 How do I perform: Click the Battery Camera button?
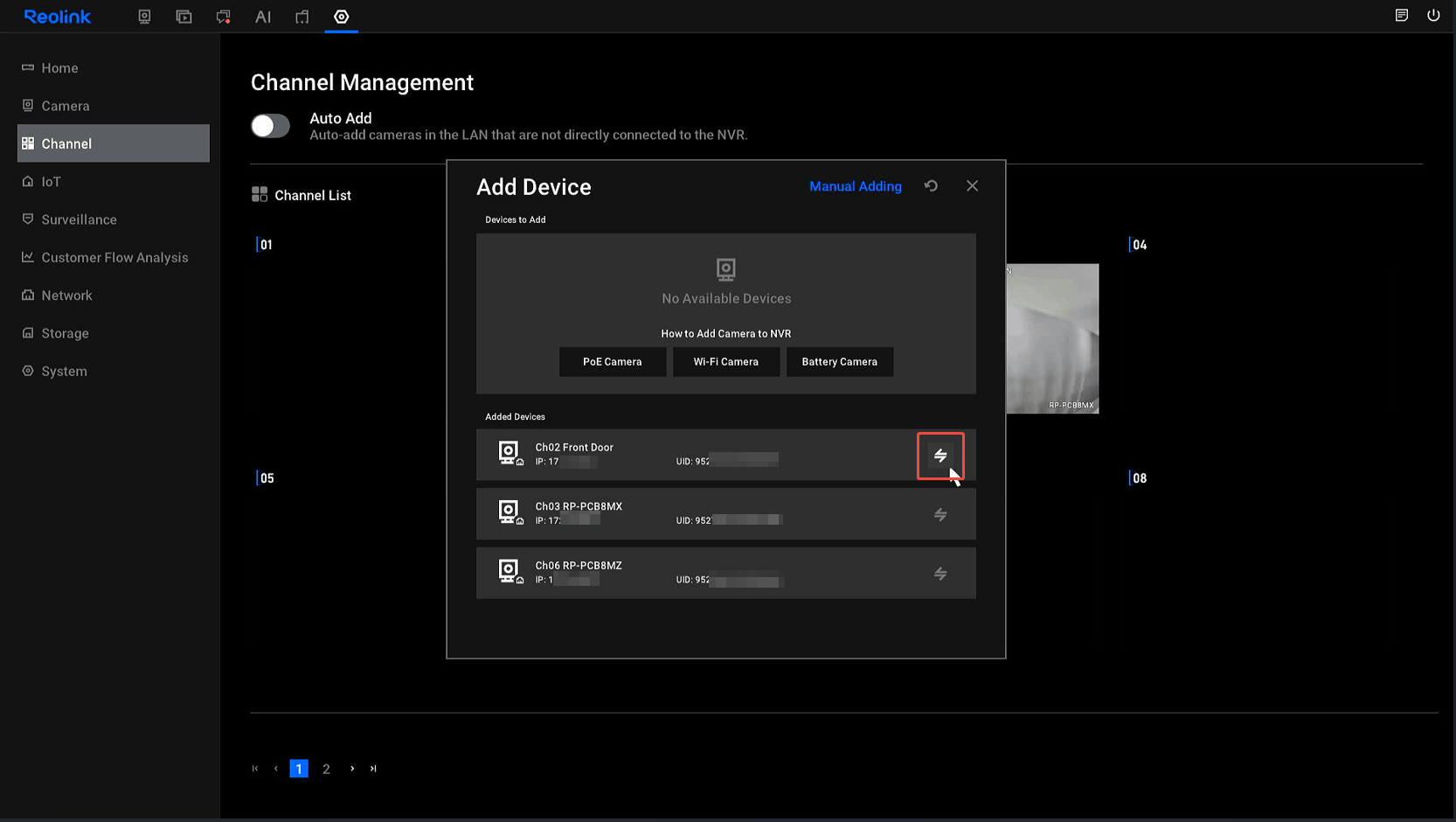pos(840,362)
